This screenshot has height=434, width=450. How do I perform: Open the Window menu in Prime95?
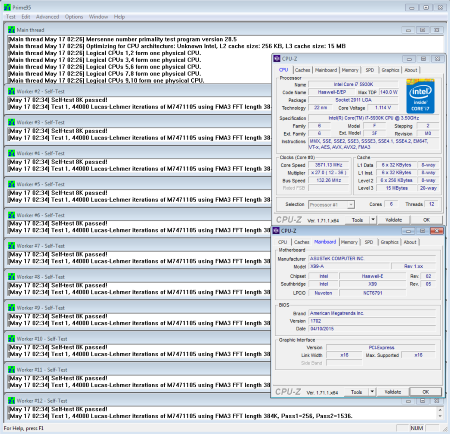[98, 17]
